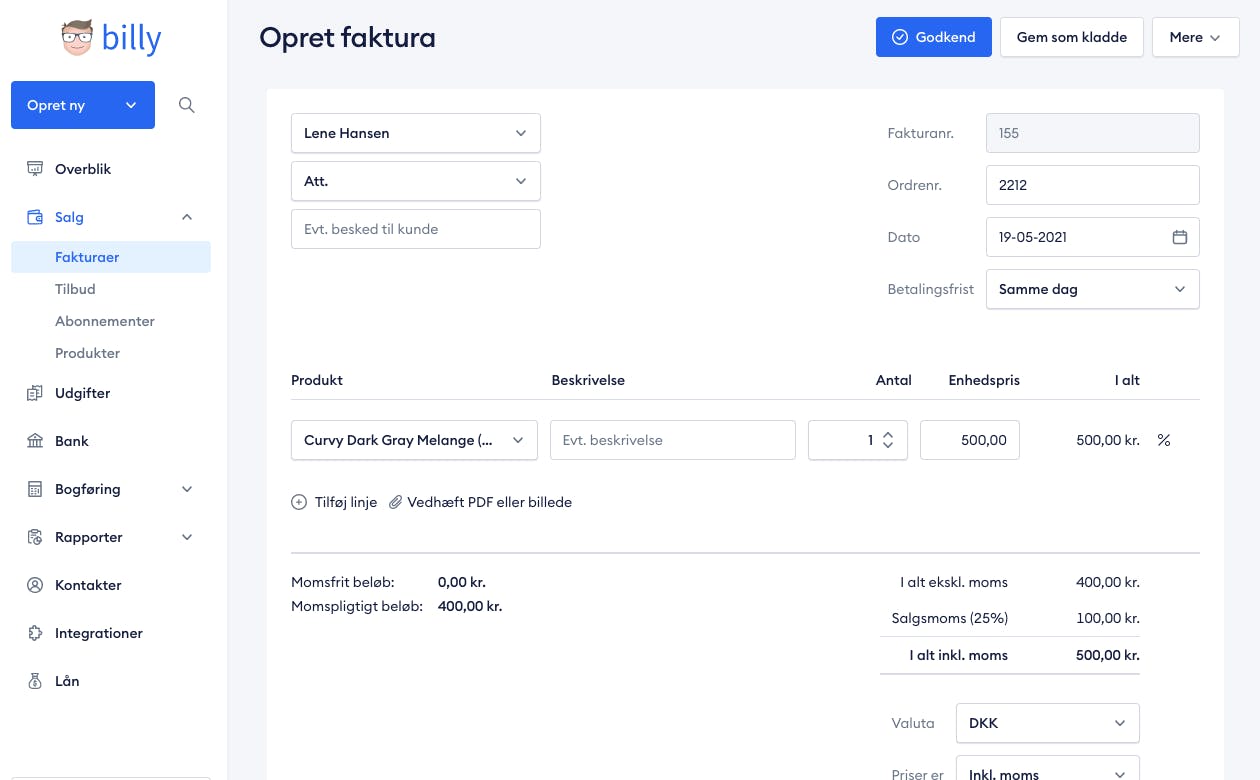The width and height of the screenshot is (1260, 780).
Task: Click the Godkend button
Action: click(933, 37)
